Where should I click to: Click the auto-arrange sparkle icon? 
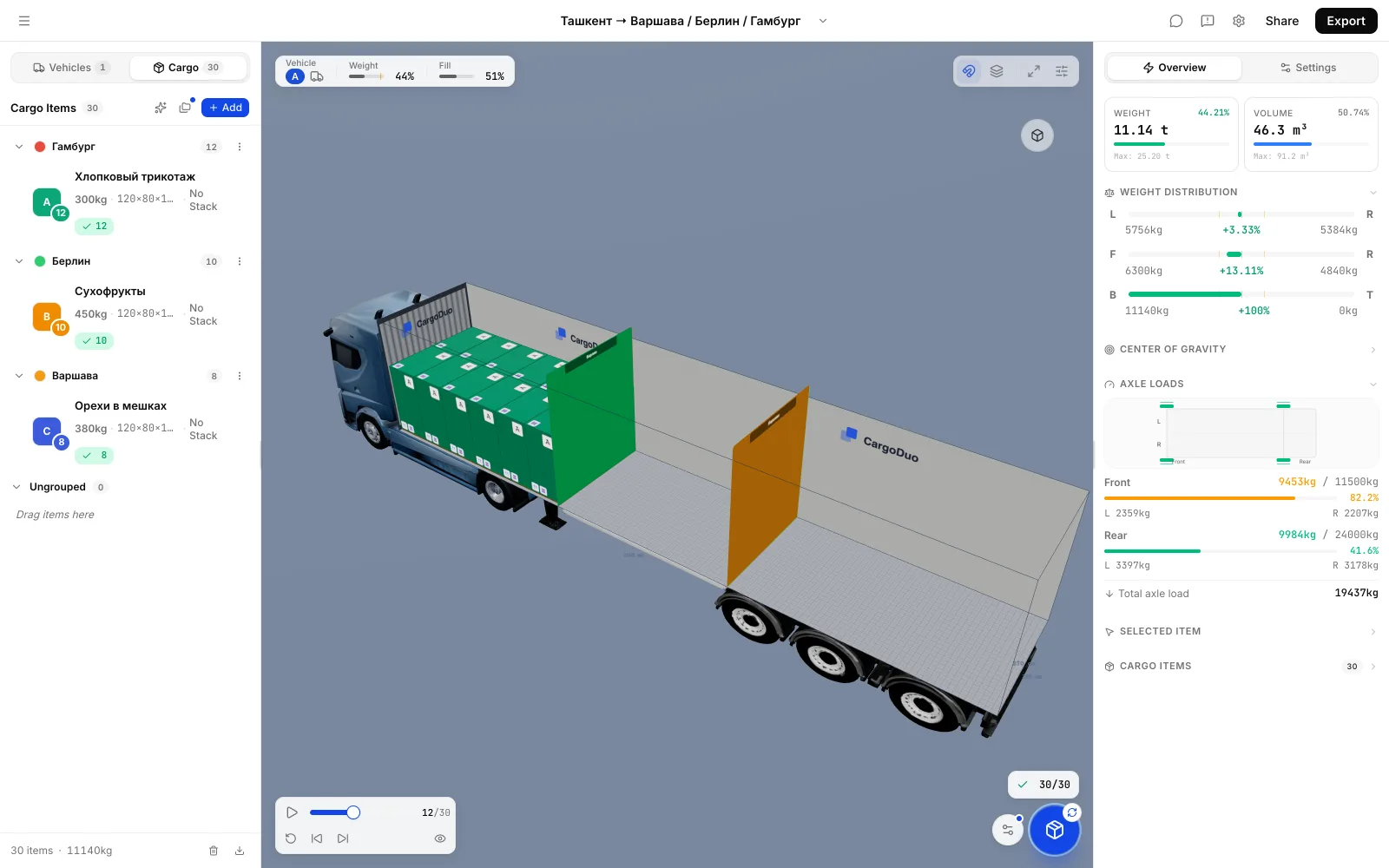161,108
